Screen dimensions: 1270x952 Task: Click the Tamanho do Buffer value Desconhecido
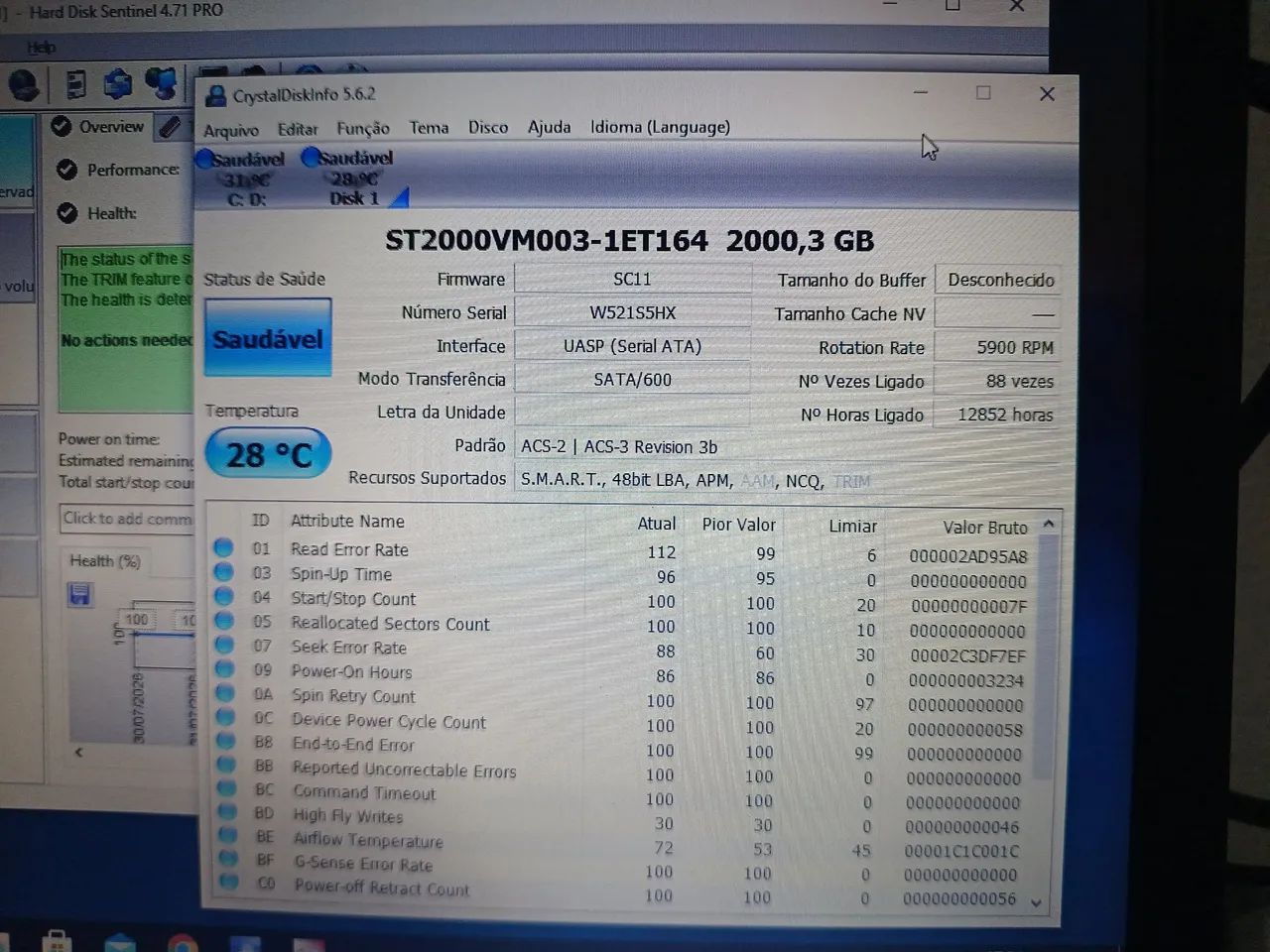point(997,280)
